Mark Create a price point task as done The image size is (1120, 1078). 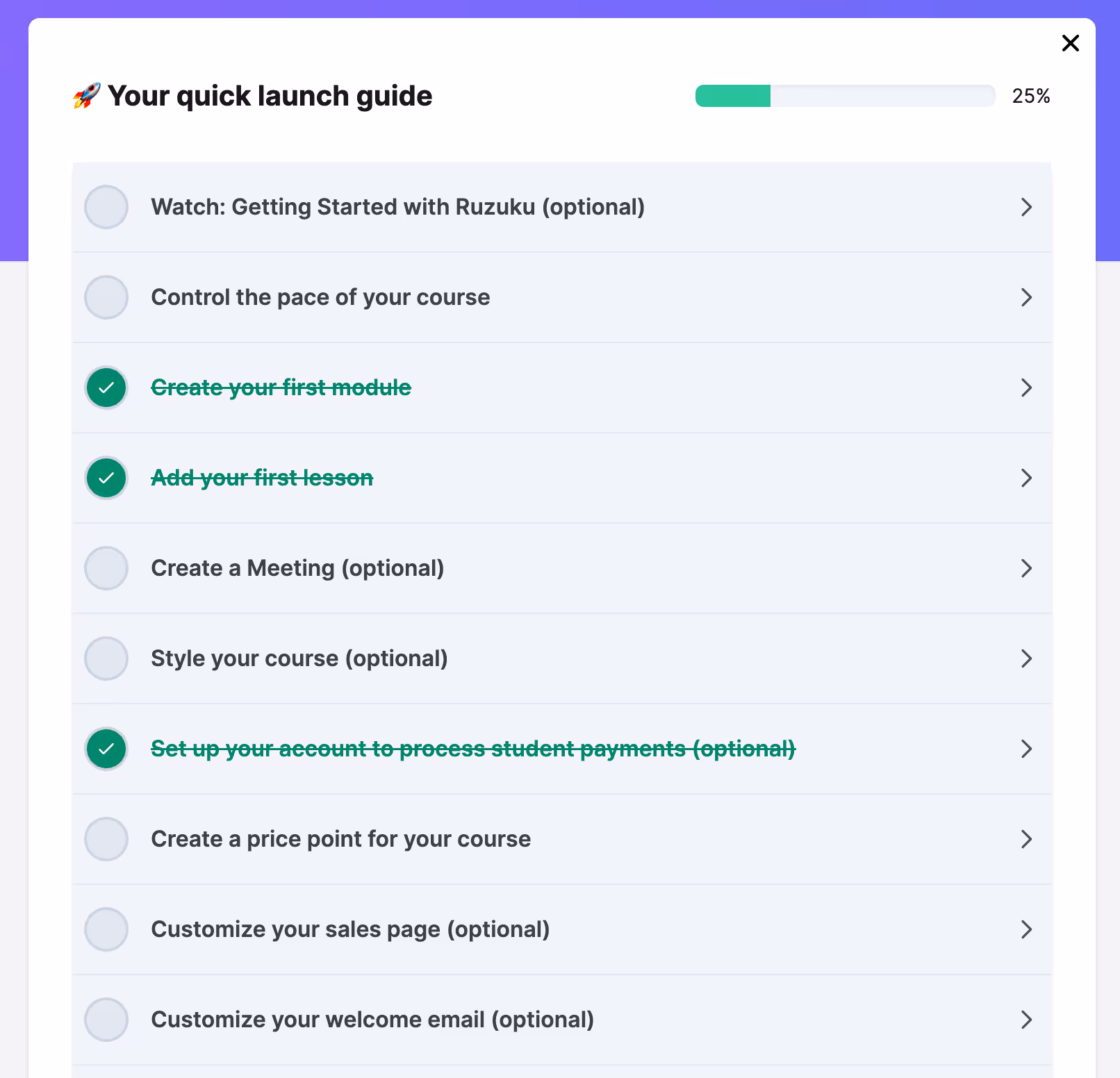pos(106,839)
